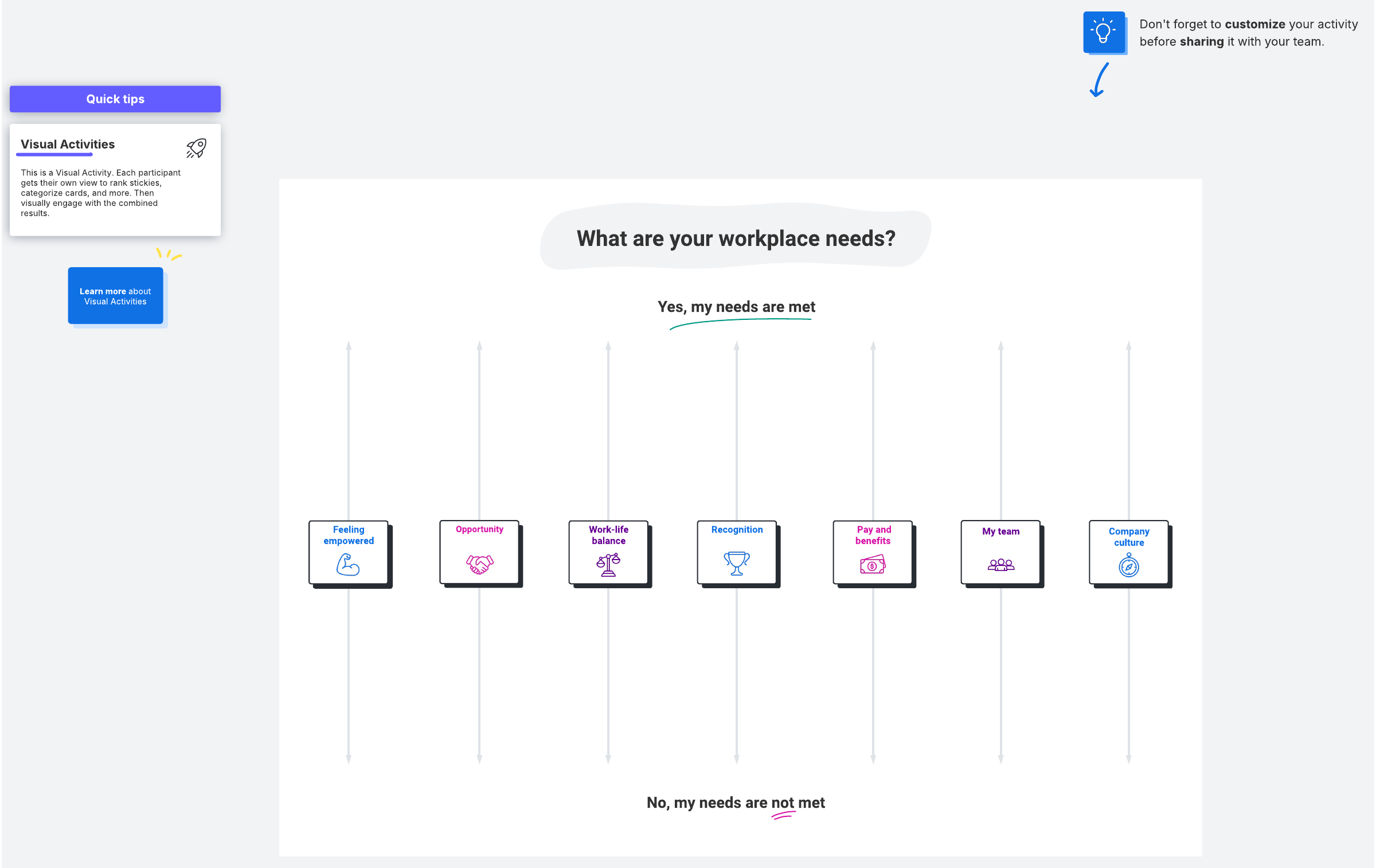Open Learn more about Visual Activities
The height and width of the screenshot is (868, 1376).
tap(115, 296)
